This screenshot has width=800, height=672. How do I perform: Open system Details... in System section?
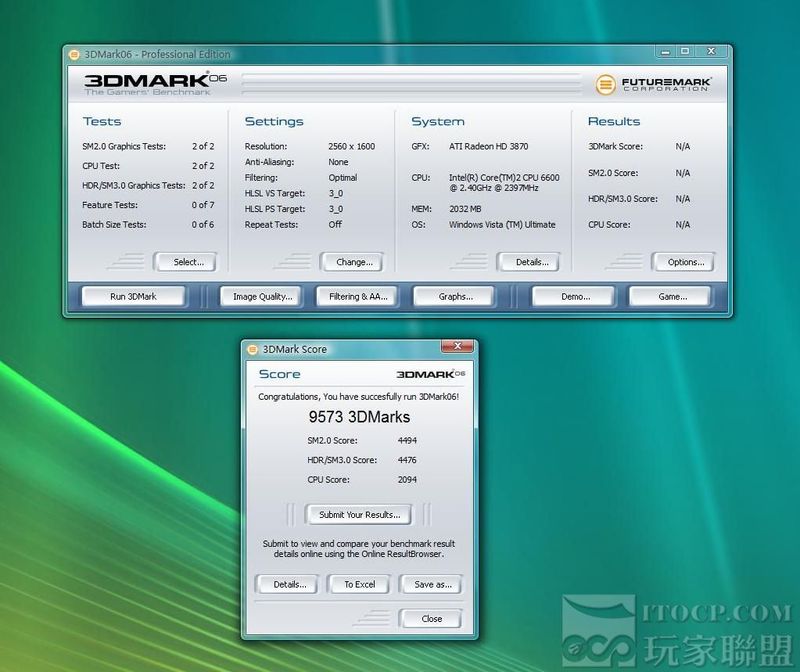[x=532, y=262]
